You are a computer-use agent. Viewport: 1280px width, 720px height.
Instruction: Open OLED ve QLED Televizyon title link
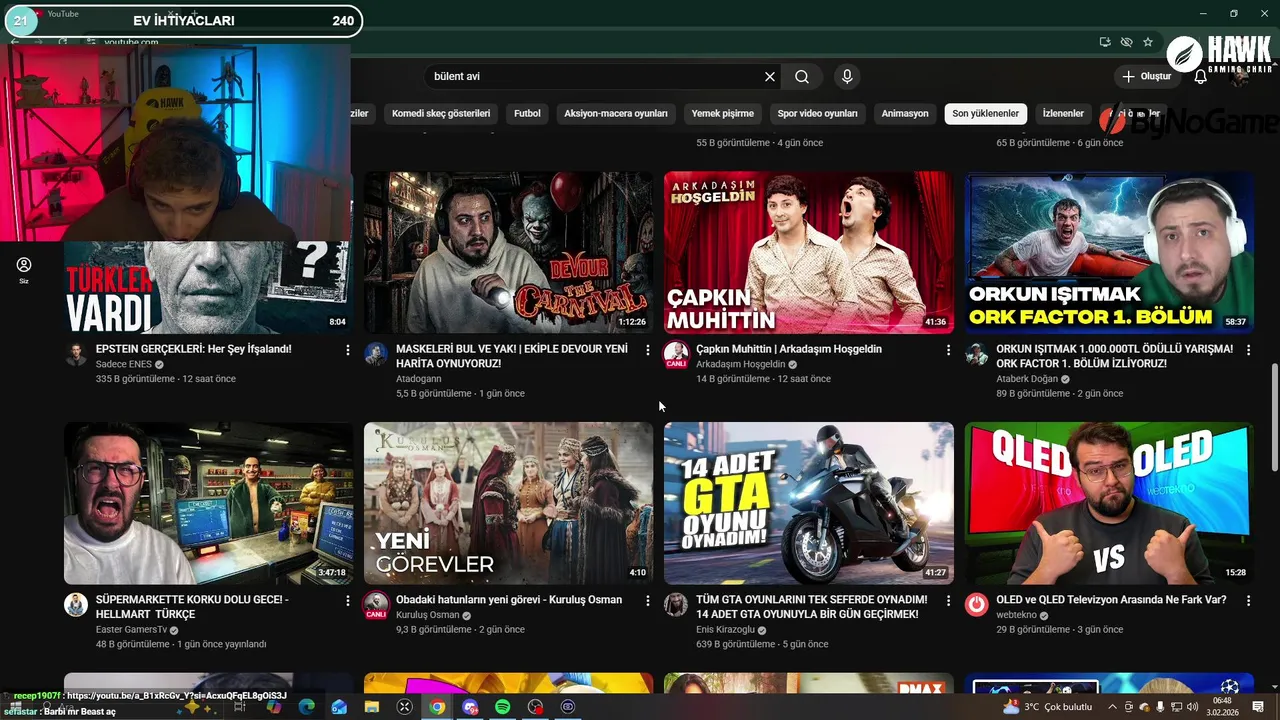click(x=1111, y=600)
